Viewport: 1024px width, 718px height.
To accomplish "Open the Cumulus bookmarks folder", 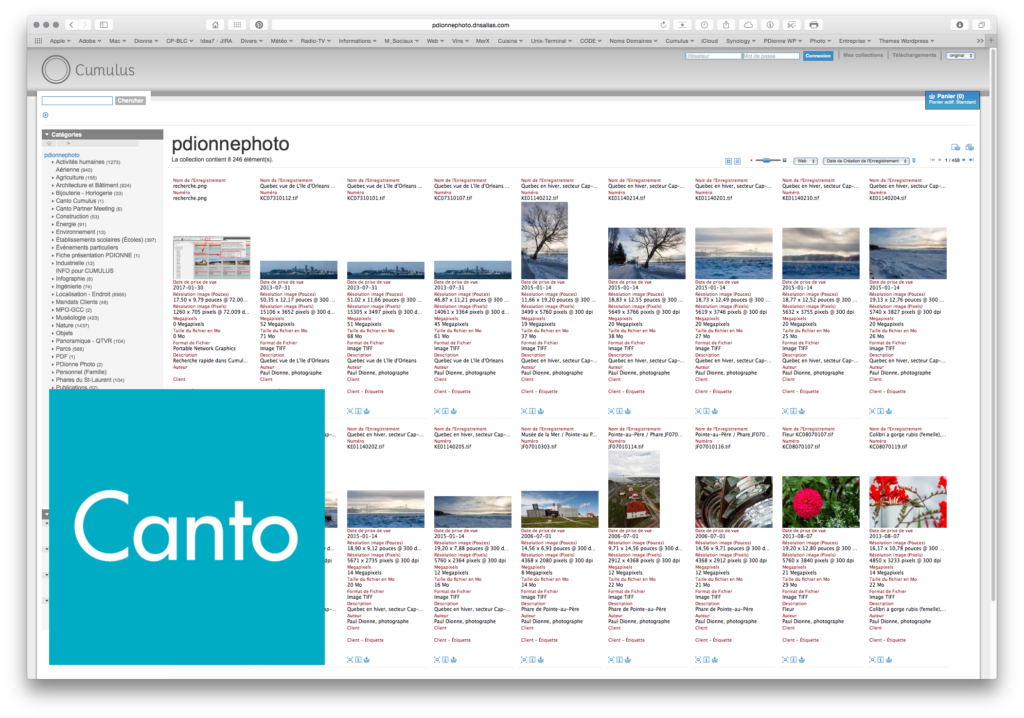I will 679,41.
